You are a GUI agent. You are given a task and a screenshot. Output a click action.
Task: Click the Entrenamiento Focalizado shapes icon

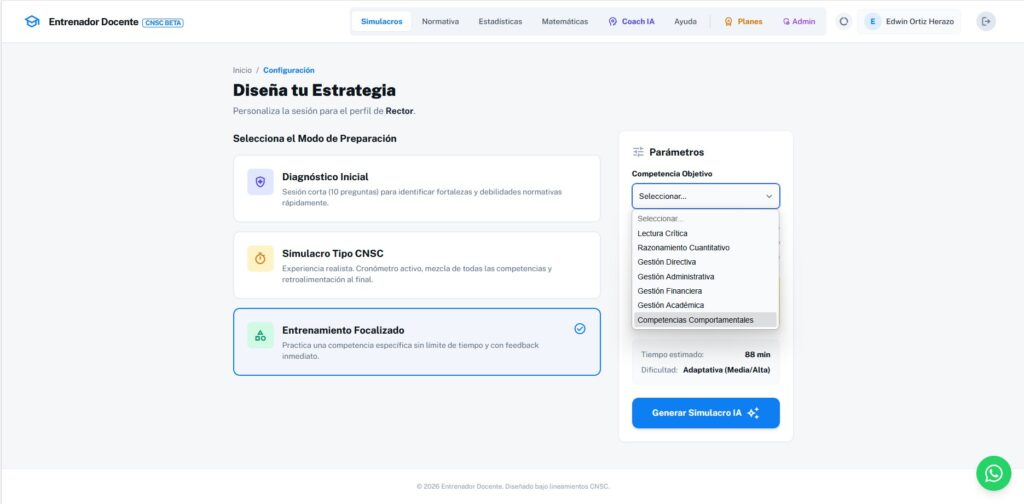(260, 335)
